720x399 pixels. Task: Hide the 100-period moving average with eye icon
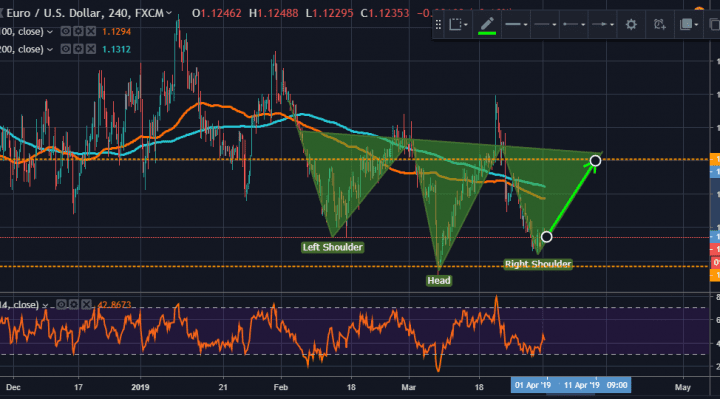(66, 31)
